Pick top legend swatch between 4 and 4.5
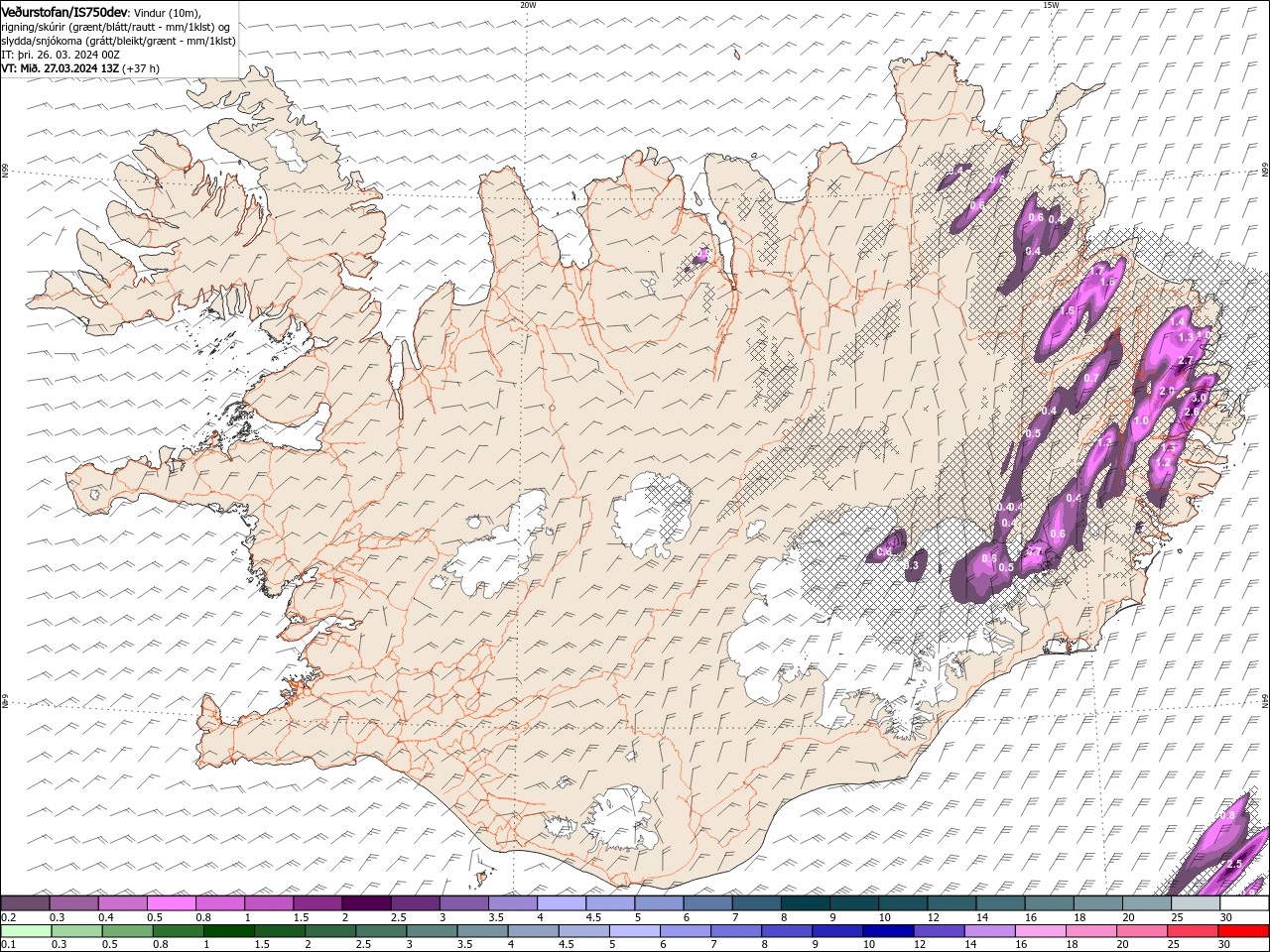 coord(561,903)
